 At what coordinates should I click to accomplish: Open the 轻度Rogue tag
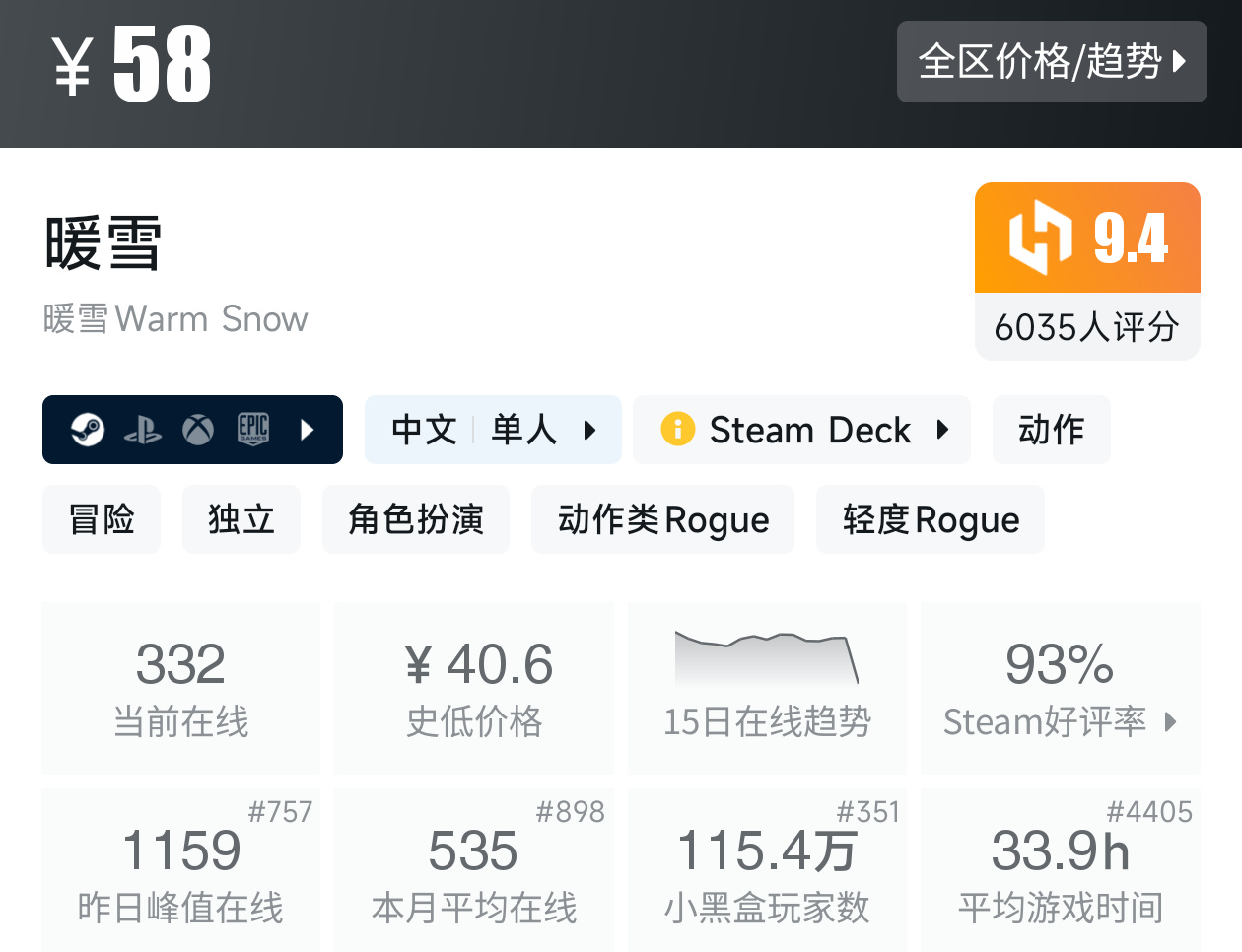[931, 519]
